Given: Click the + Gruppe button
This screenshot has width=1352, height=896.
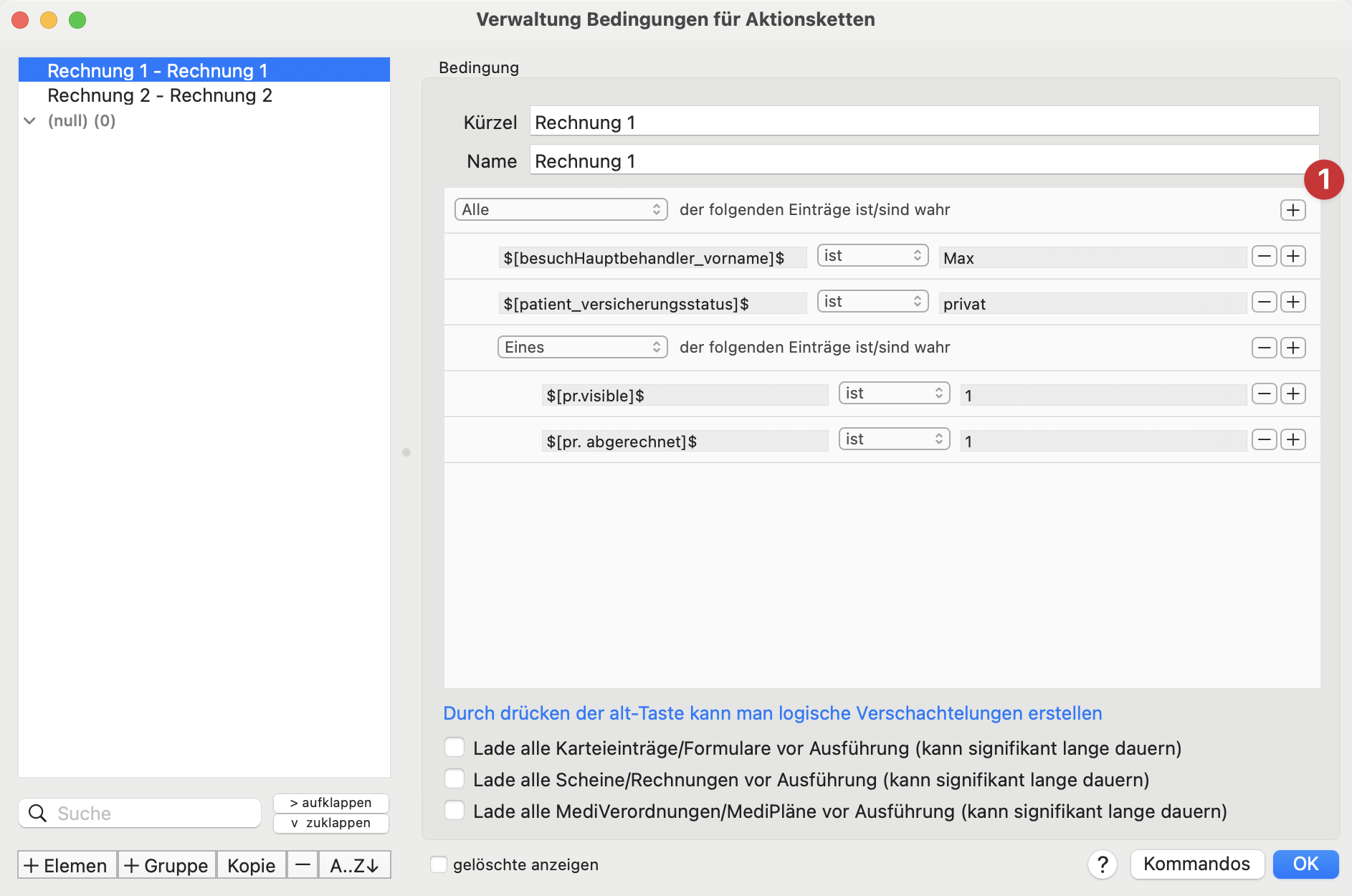Looking at the screenshot, I should click(167, 864).
